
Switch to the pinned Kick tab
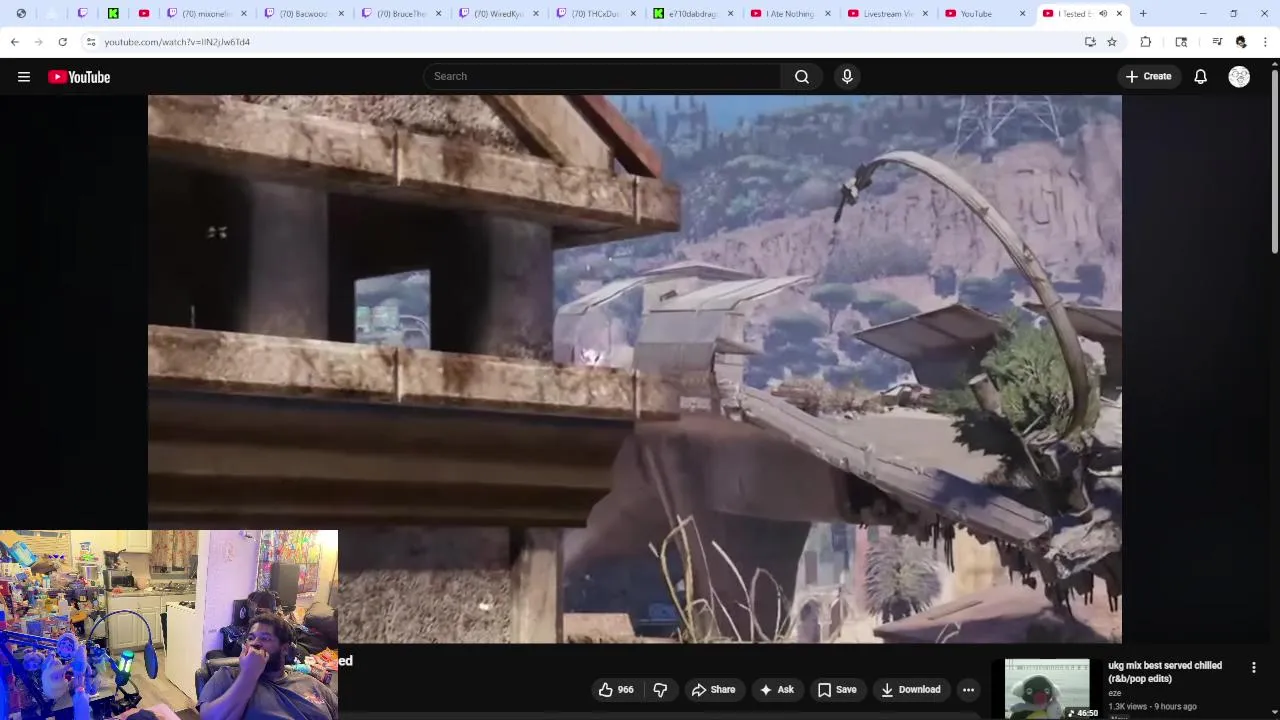click(113, 14)
